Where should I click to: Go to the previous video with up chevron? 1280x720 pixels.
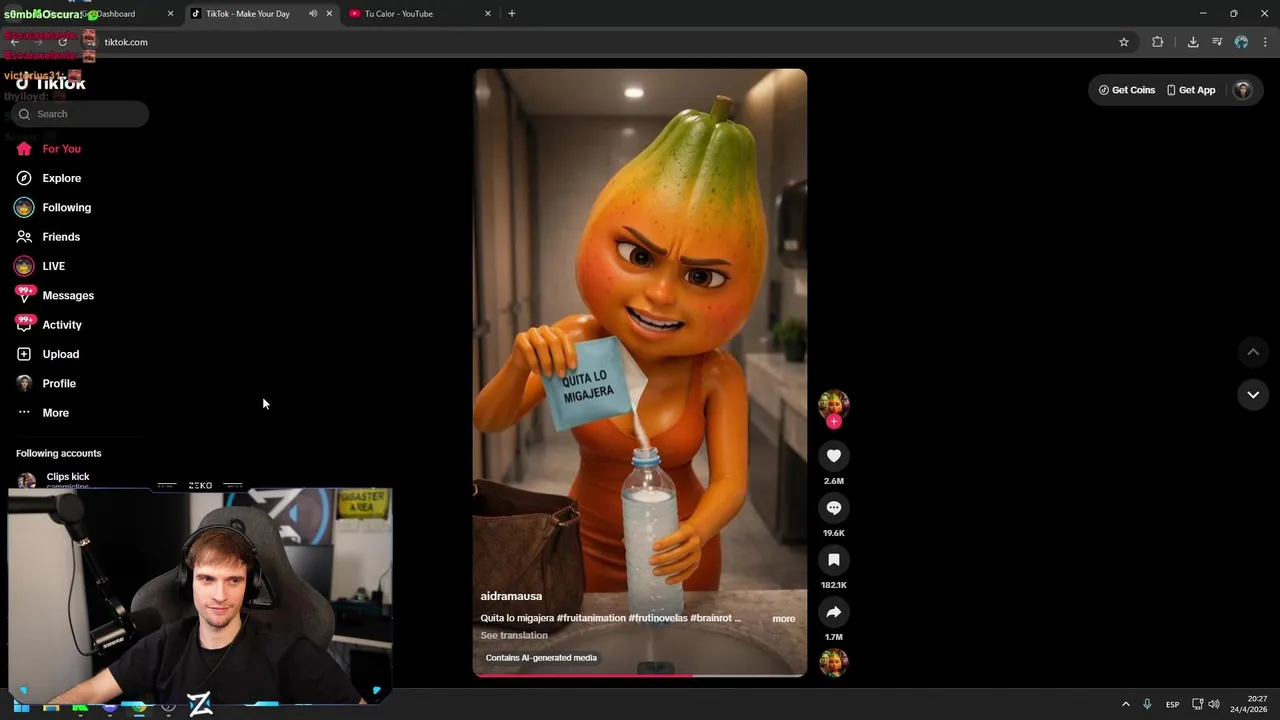click(x=1253, y=352)
